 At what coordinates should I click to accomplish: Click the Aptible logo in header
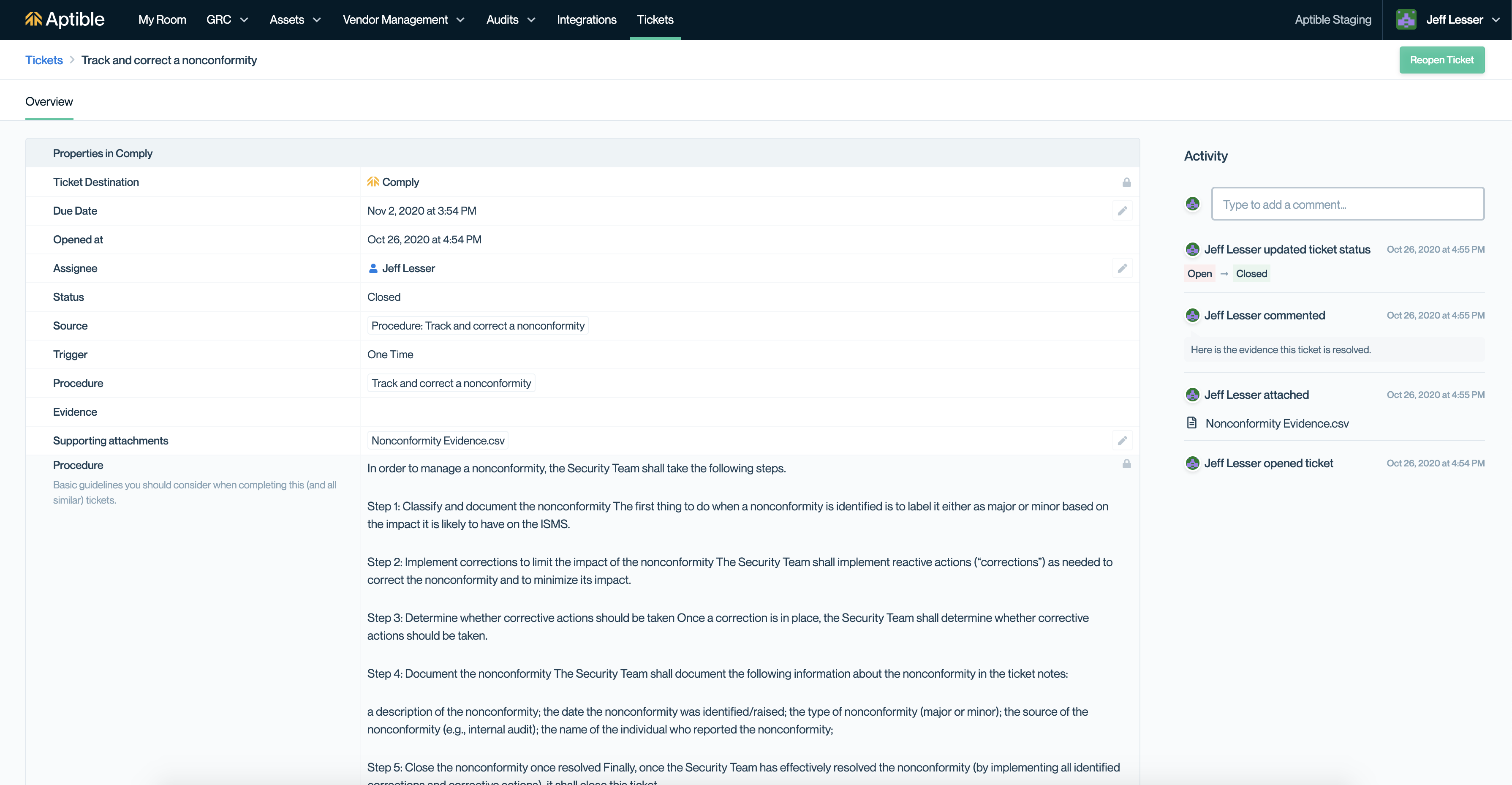point(65,19)
